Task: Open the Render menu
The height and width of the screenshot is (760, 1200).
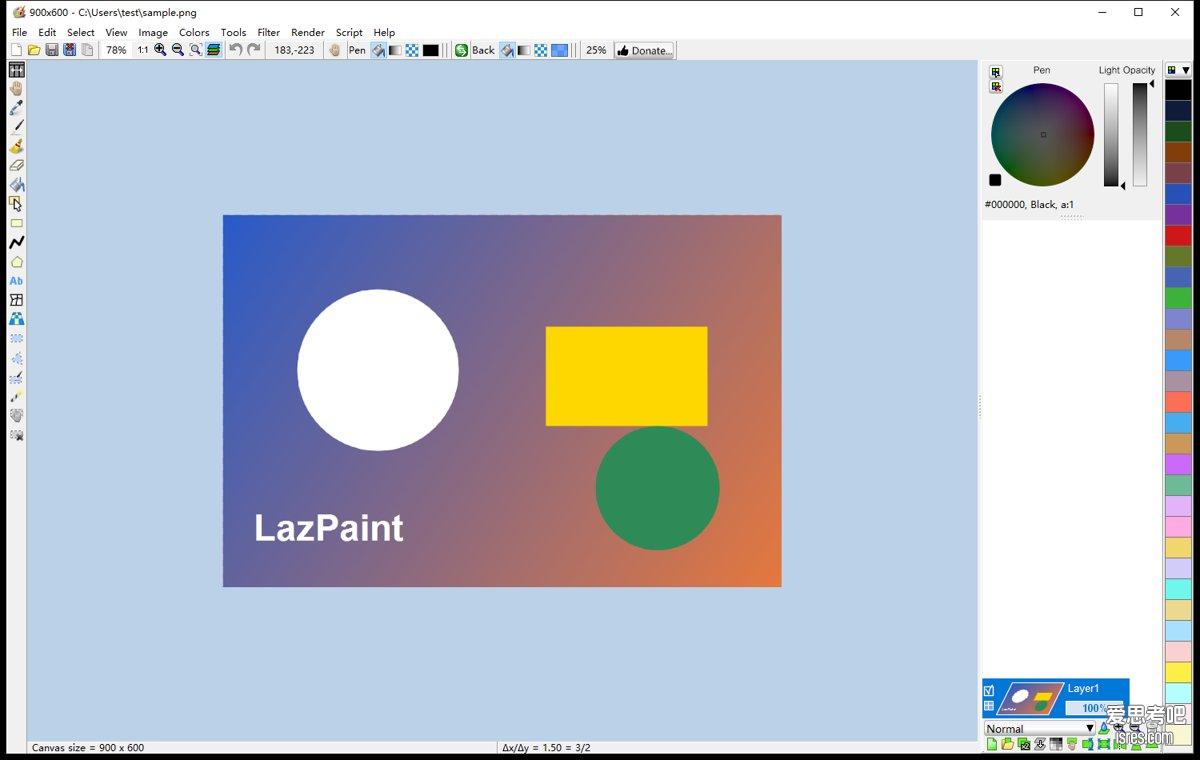Action: (x=308, y=32)
